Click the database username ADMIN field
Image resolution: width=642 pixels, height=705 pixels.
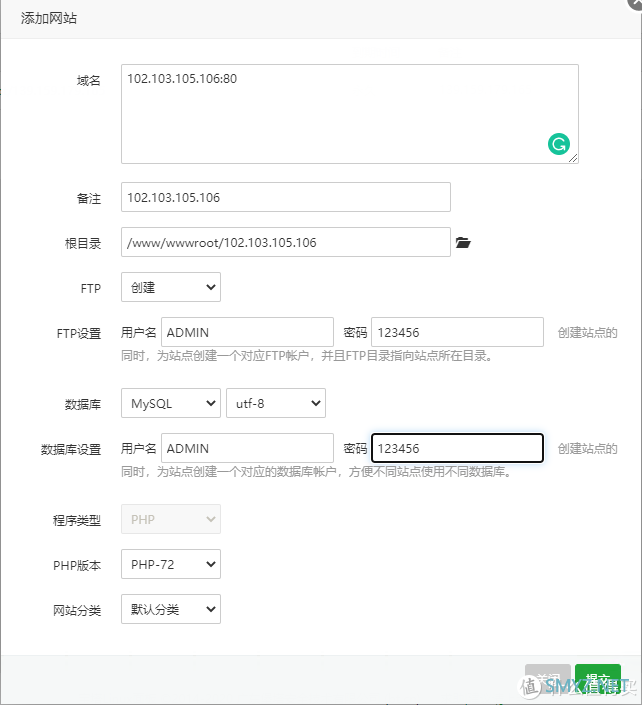(247, 448)
